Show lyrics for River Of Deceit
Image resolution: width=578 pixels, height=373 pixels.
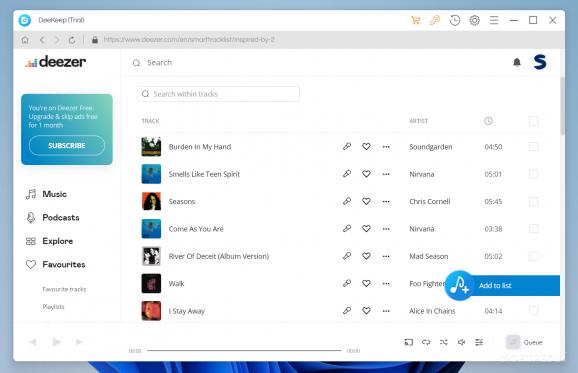347,255
